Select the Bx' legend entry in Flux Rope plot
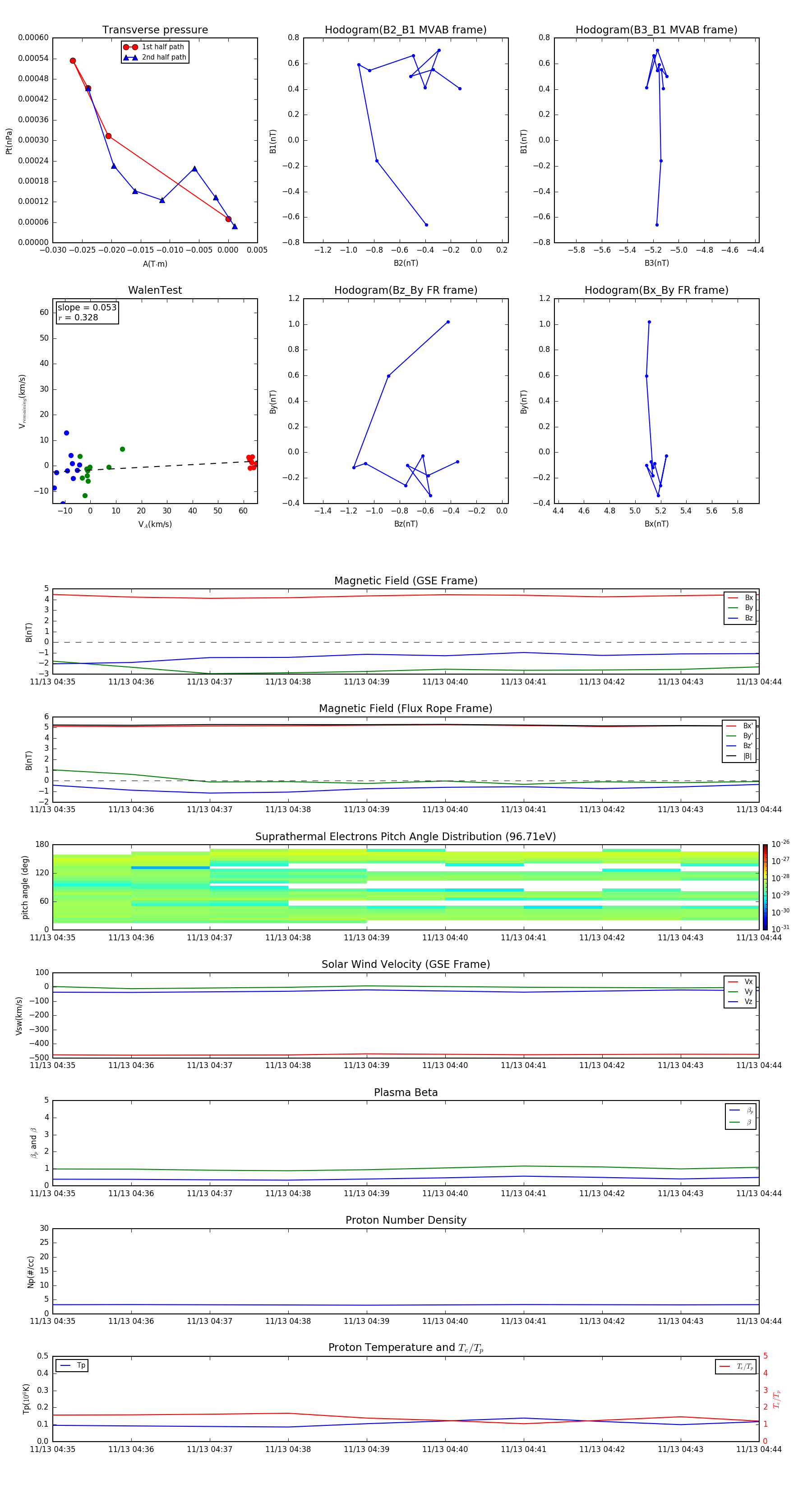This screenshot has height=1489, width=812. click(x=739, y=726)
